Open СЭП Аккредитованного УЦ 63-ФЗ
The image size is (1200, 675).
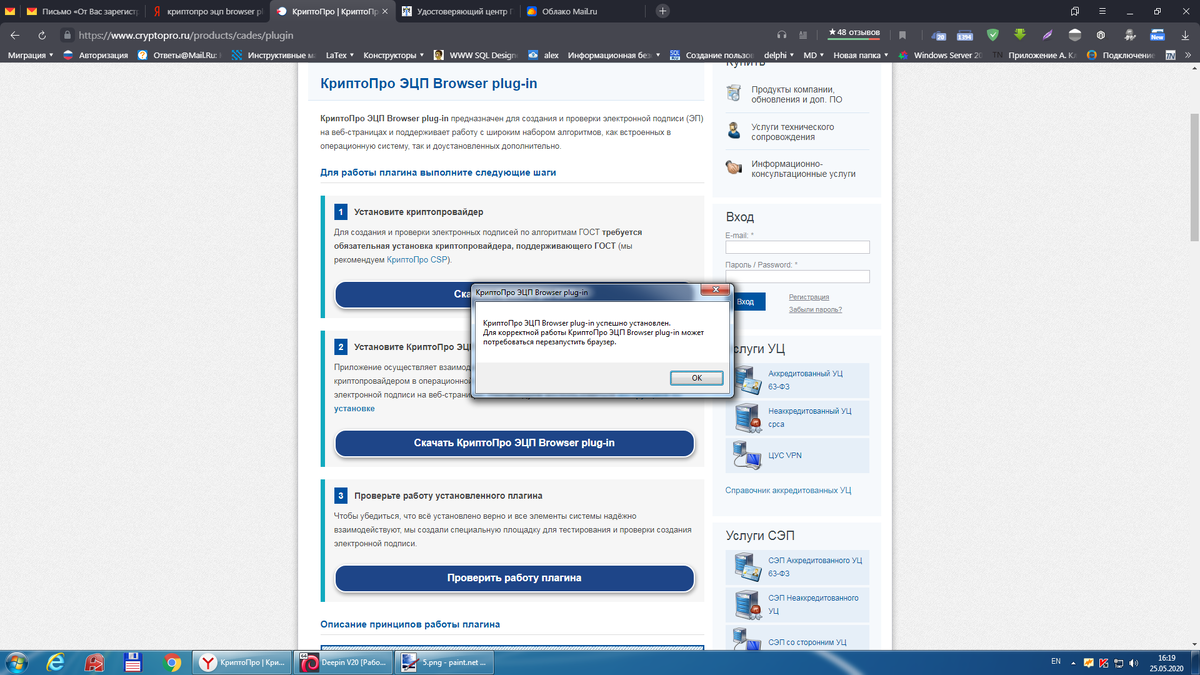coord(797,567)
